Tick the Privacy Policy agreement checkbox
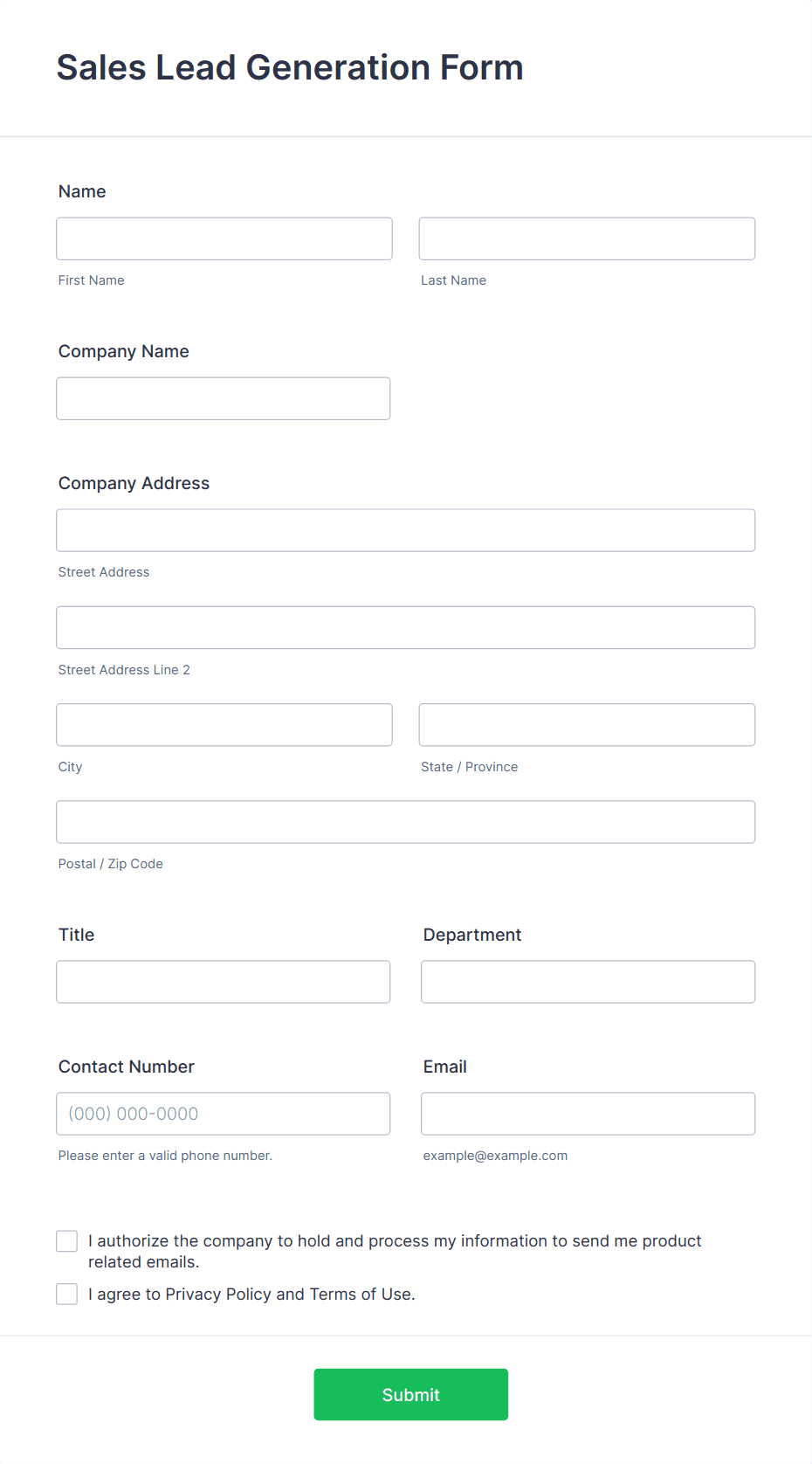812x1464 pixels. 67,1295
